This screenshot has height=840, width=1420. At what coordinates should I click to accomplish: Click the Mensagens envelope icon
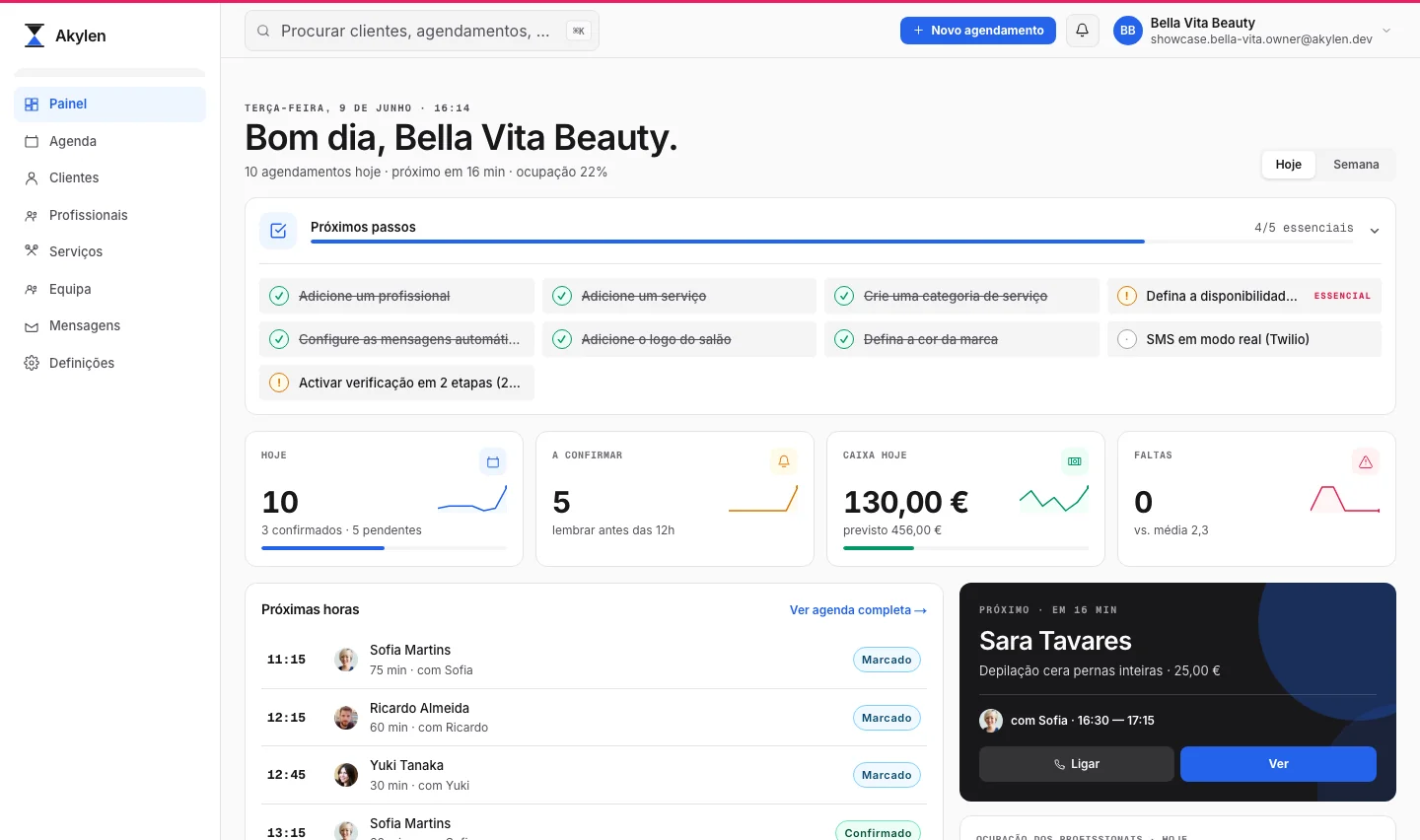pos(32,326)
